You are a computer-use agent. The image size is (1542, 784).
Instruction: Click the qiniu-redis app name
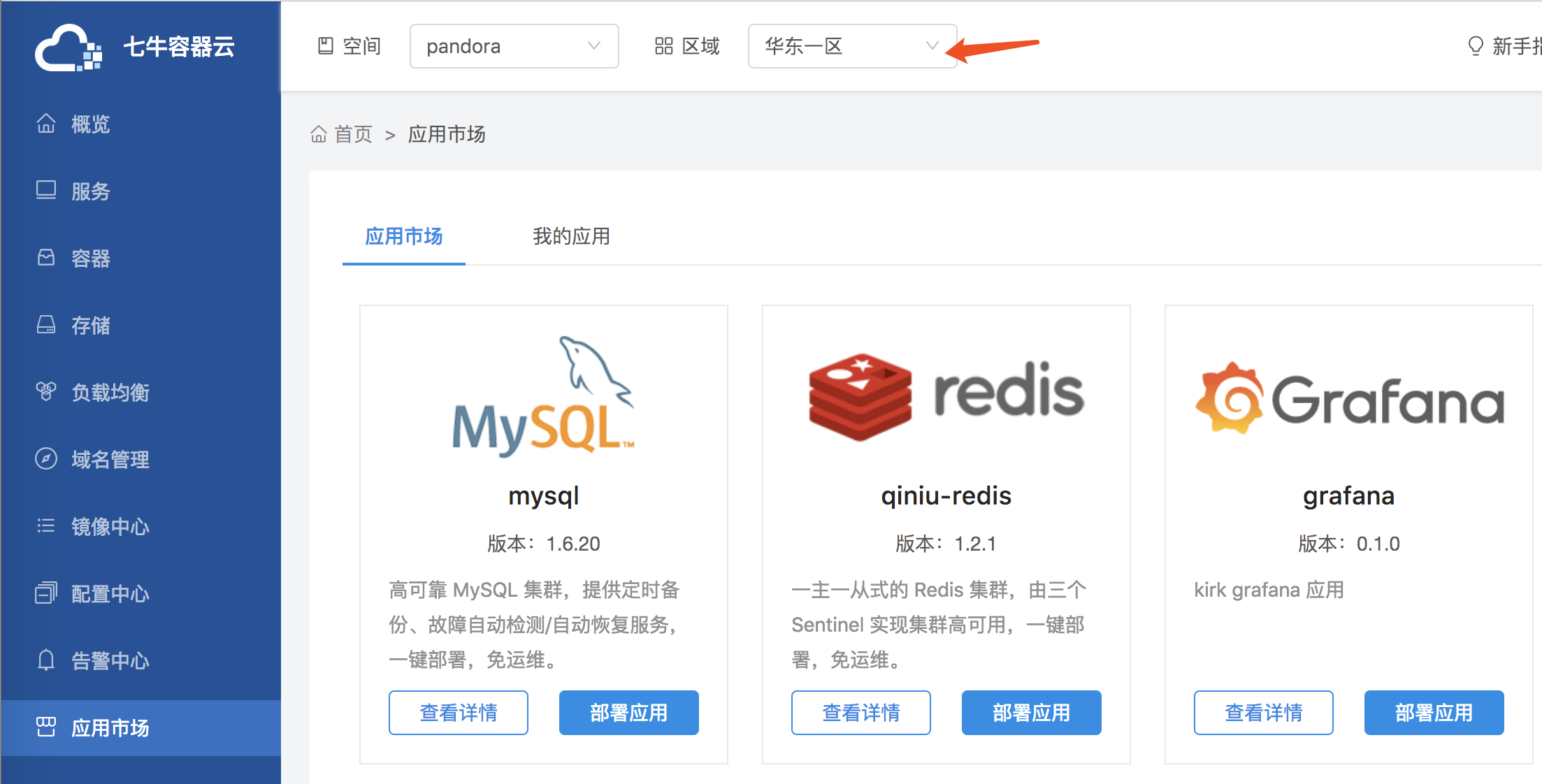(946, 496)
